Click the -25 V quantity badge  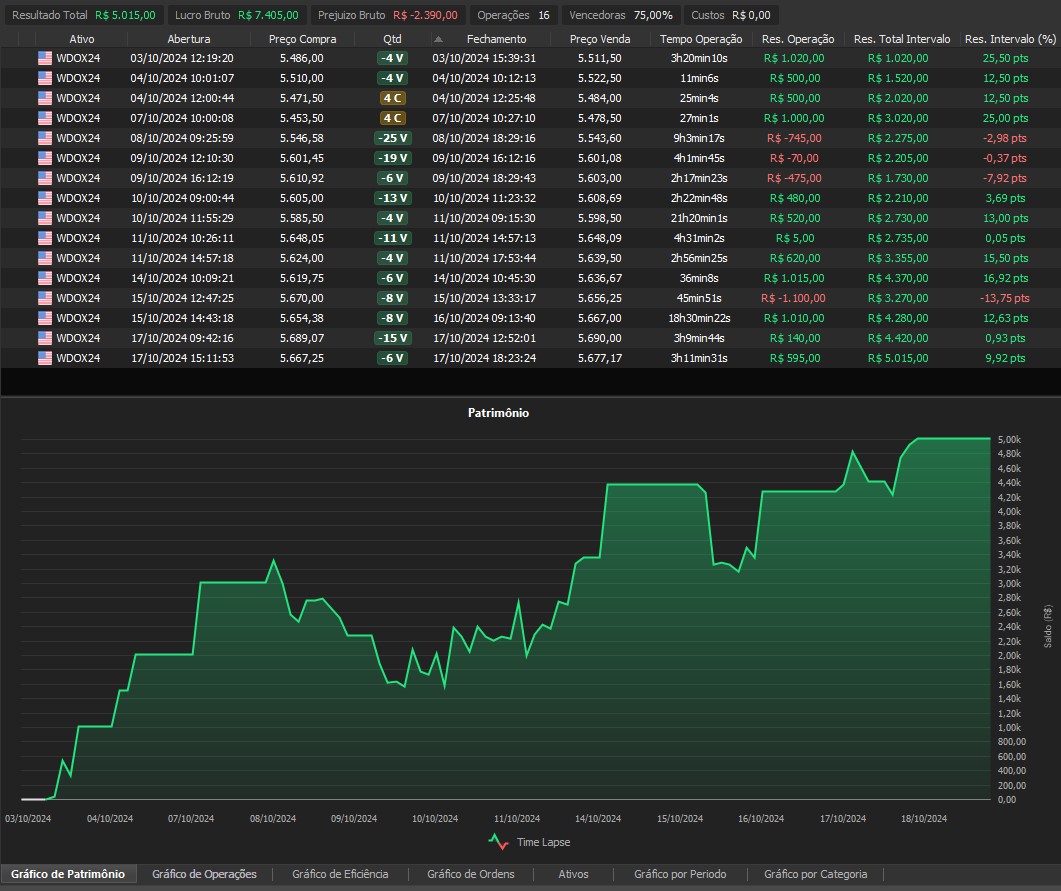point(392,138)
